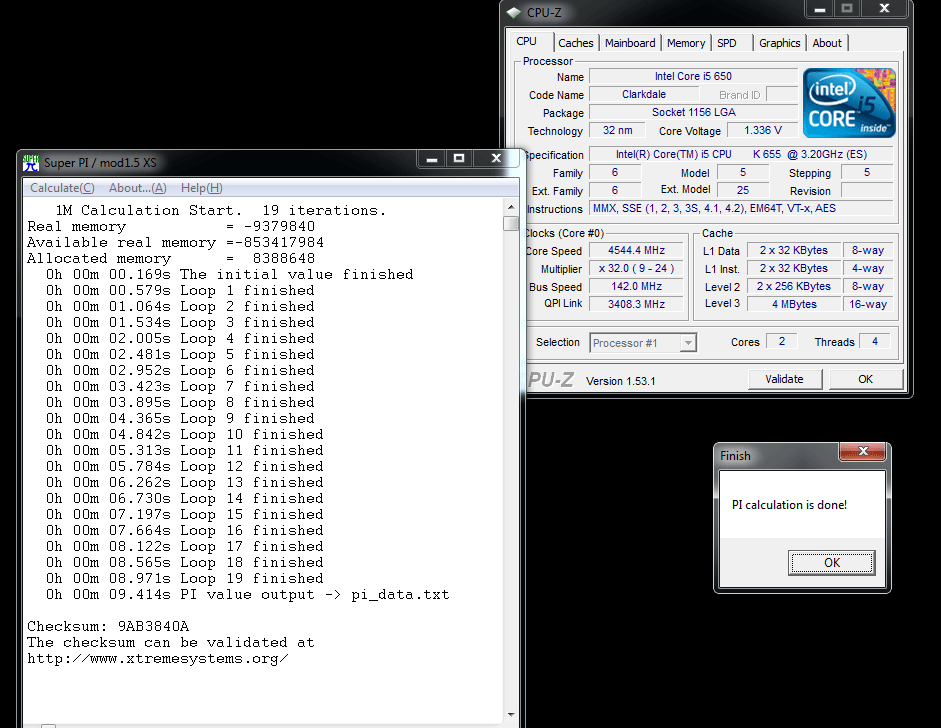This screenshot has width=941, height=728.
Task: Click the Level 3 value '4 MBytes'
Action: (x=793, y=304)
